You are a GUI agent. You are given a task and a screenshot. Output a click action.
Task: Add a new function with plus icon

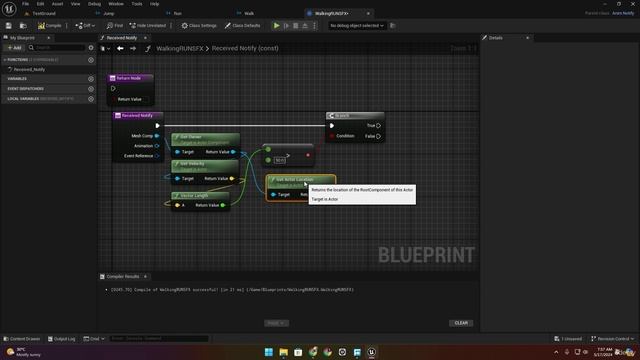(x=91, y=60)
